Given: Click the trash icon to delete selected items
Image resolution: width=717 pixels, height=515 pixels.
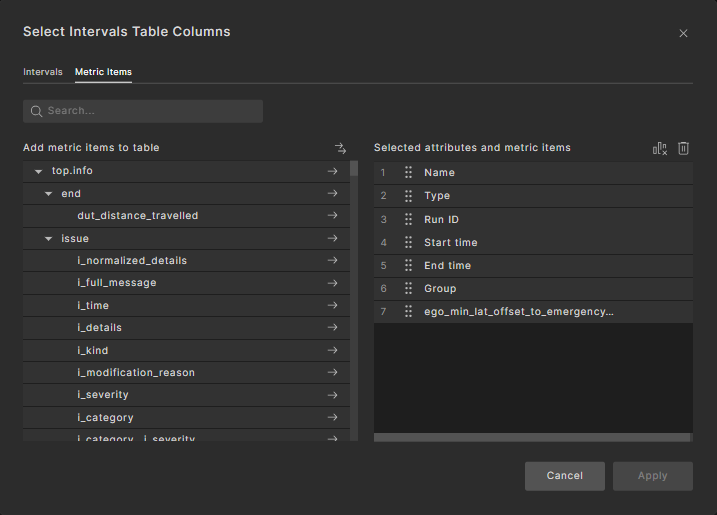Looking at the screenshot, I should [684, 148].
